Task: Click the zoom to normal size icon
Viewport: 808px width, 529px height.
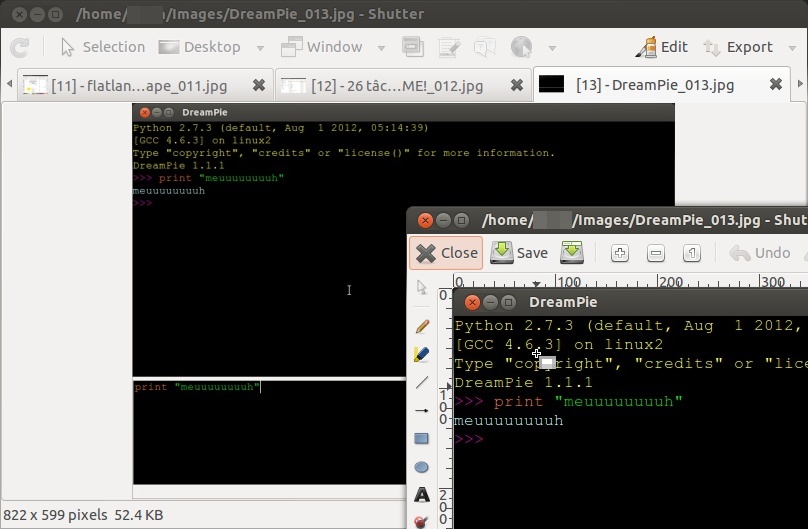Action: pos(692,253)
